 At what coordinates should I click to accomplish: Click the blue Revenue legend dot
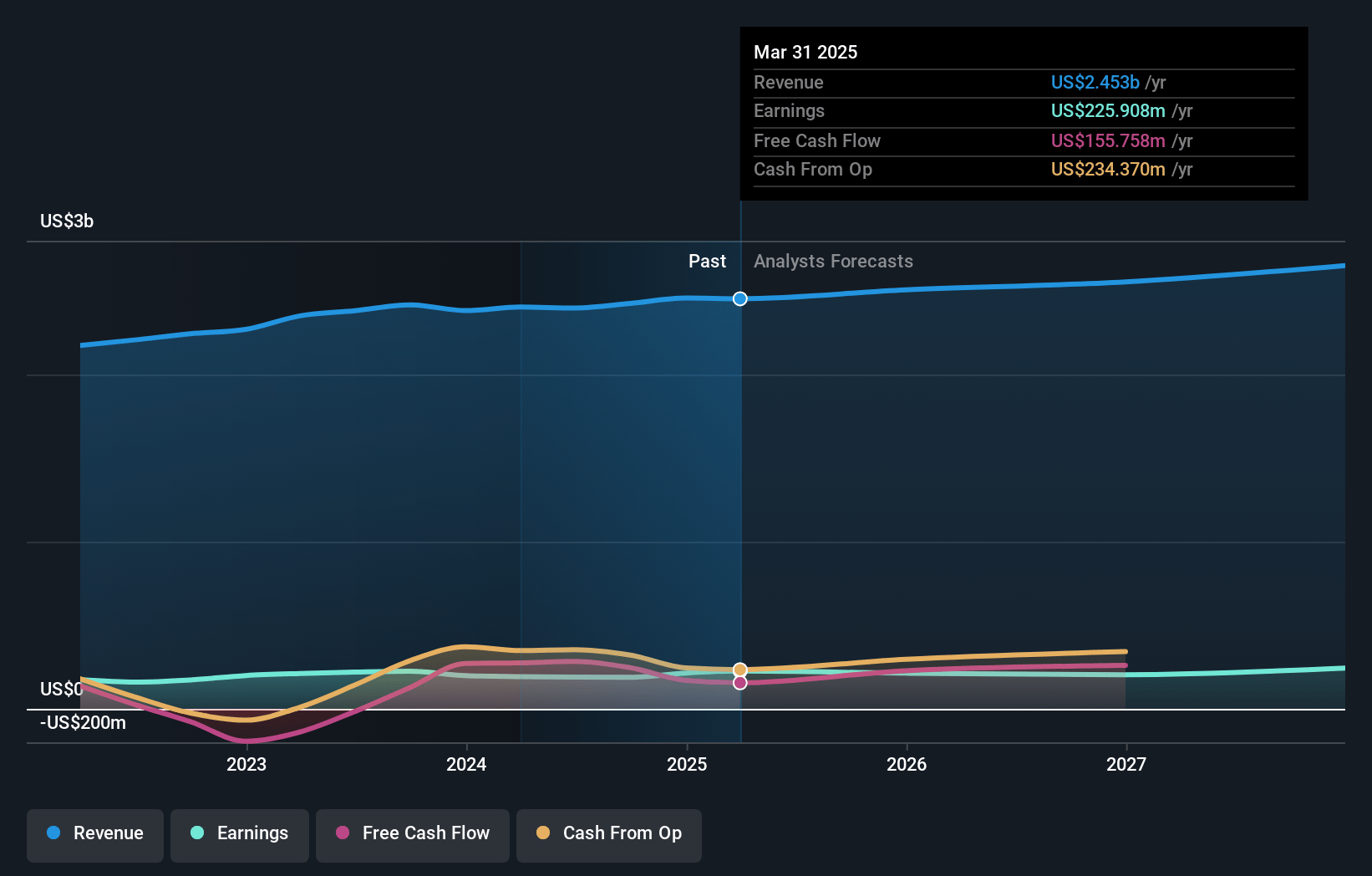tap(53, 833)
